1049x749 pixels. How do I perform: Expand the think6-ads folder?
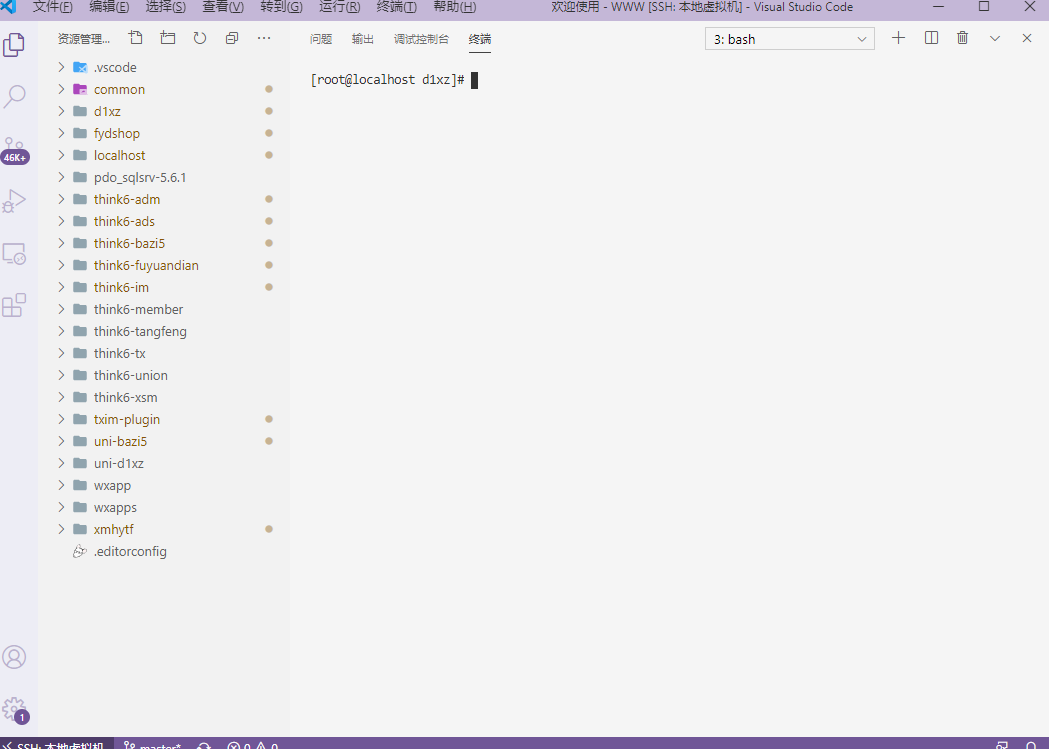(x=61, y=221)
